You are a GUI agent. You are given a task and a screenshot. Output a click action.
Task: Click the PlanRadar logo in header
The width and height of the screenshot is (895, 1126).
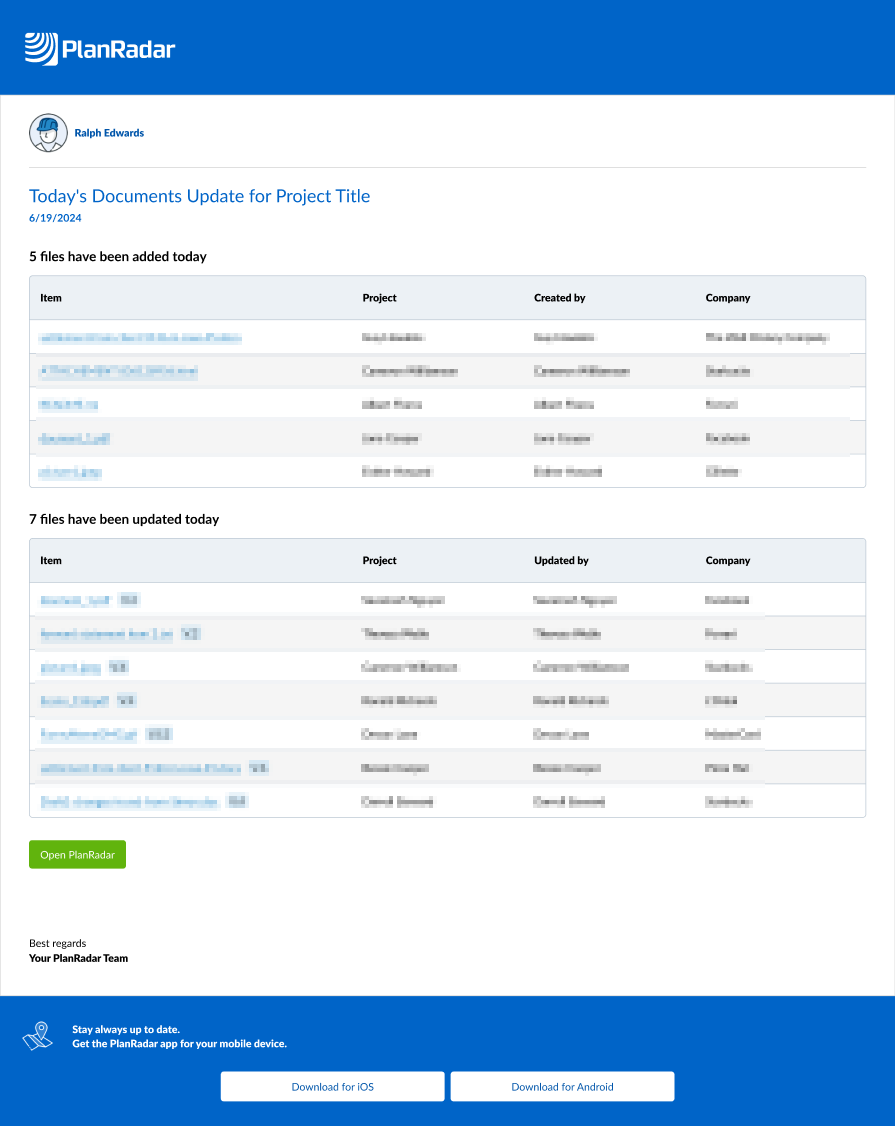[100, 48]
